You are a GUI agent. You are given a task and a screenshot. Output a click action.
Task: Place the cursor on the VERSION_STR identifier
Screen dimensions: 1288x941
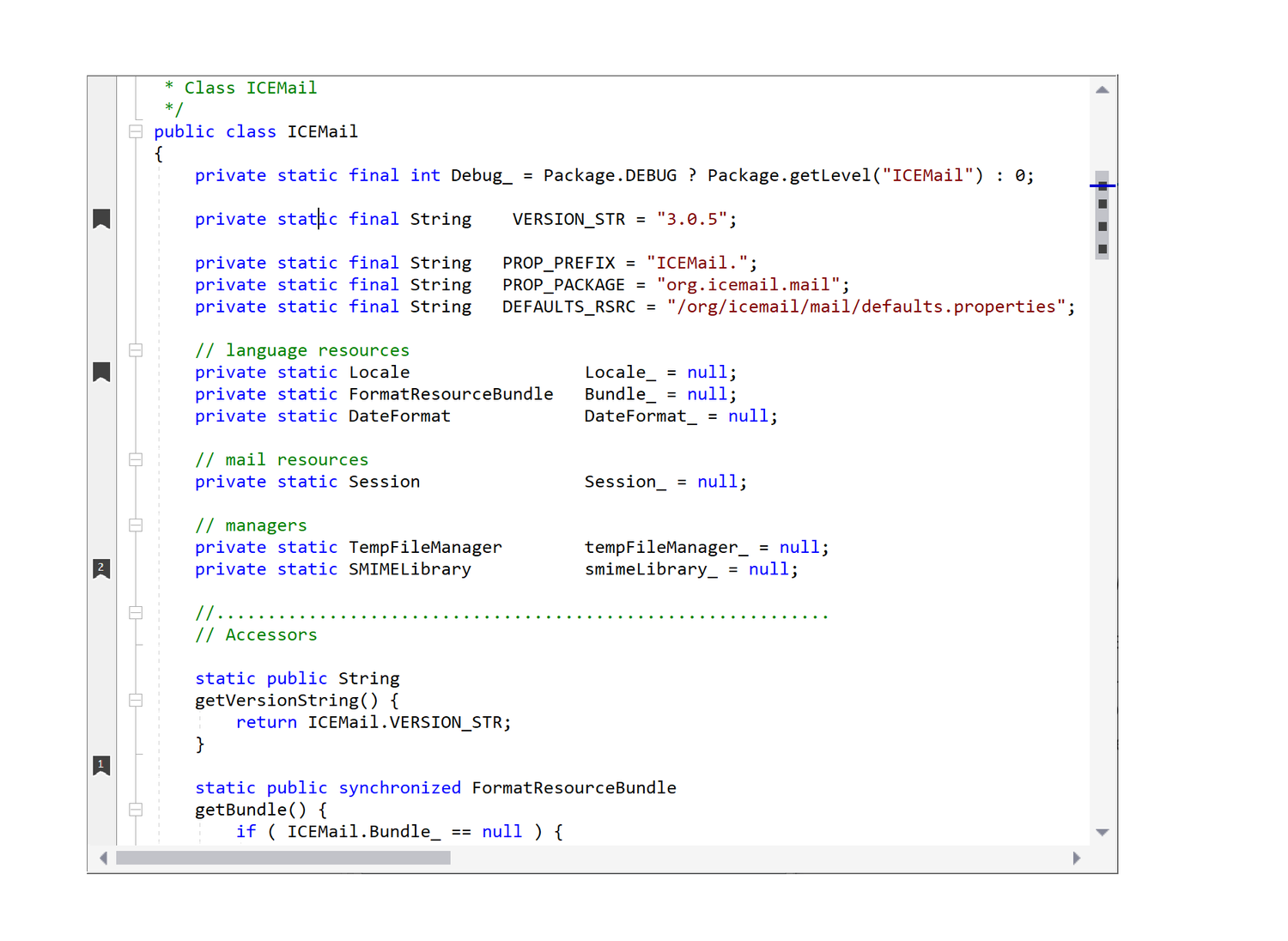tap(568, 219)
